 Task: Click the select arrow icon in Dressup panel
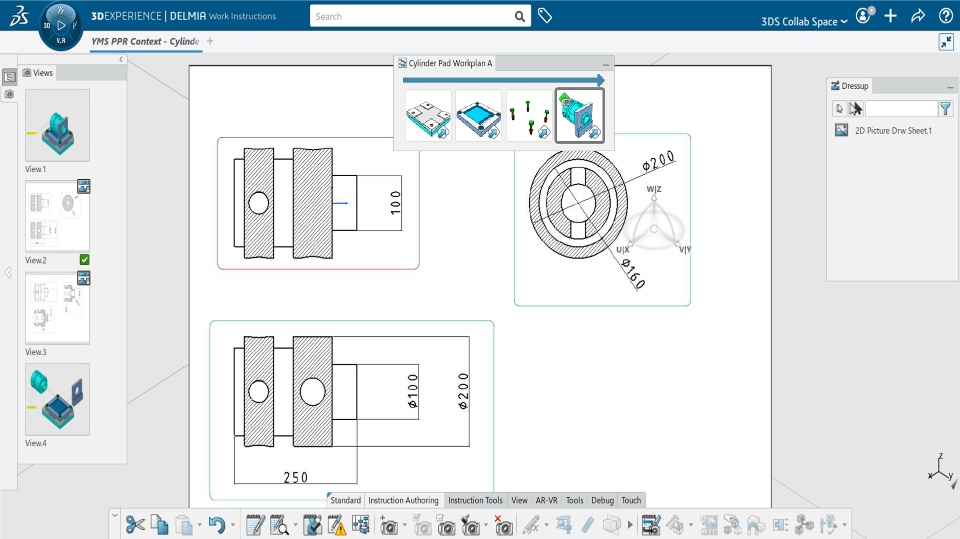(x=839, y=109)
